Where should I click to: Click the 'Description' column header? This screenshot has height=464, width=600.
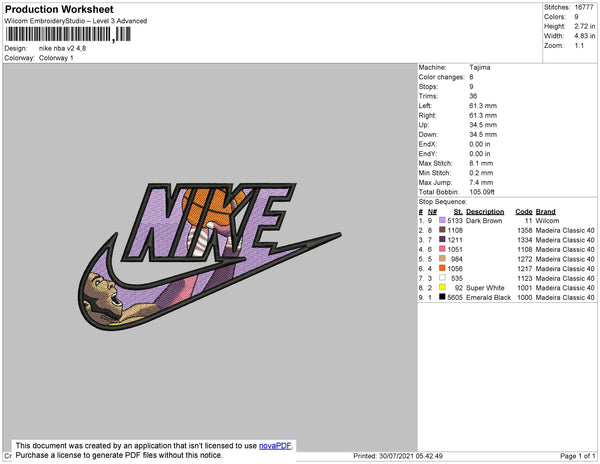click(x=485, y=212)
